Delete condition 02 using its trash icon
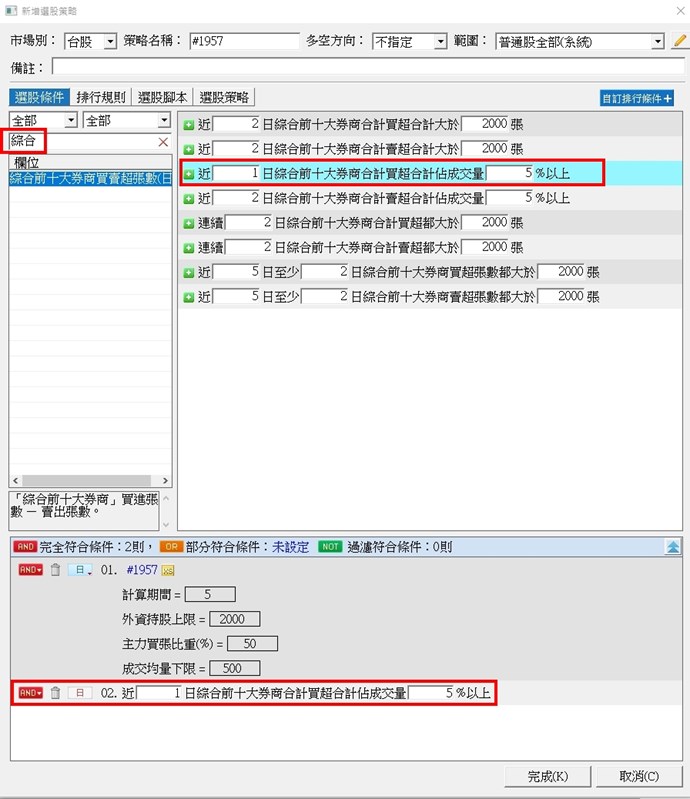 tap(56, 693)
